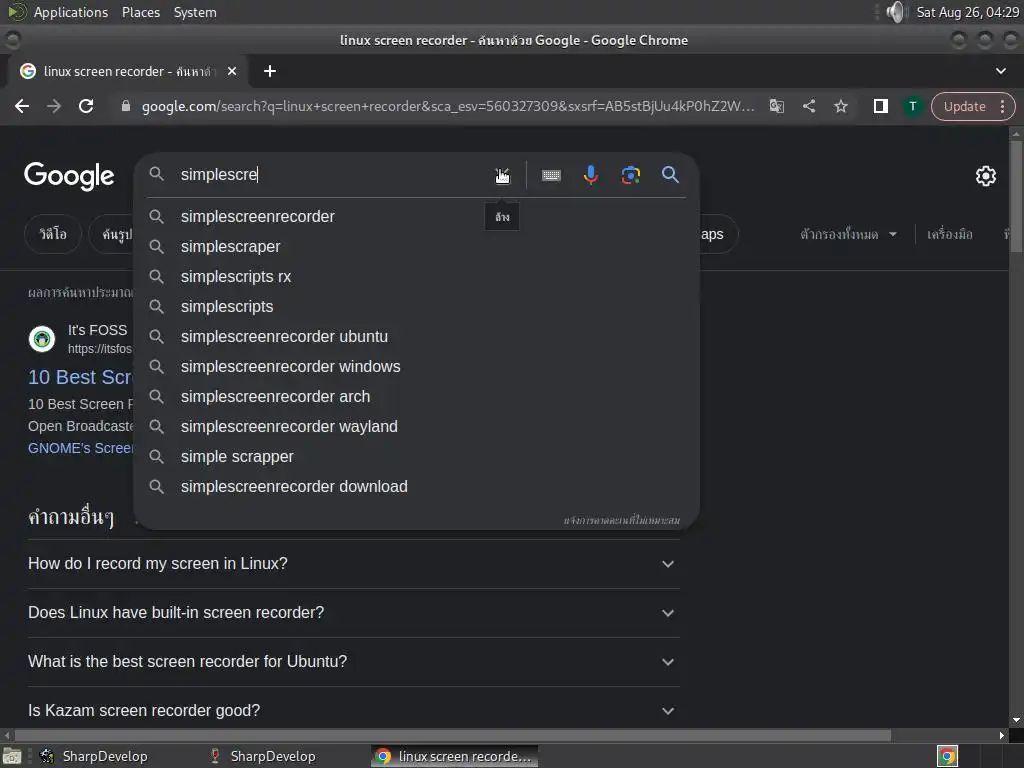This screenshot has width=1024, height=768.
Task: Open Google quick settings gear
Action: (x=985, y=176)
